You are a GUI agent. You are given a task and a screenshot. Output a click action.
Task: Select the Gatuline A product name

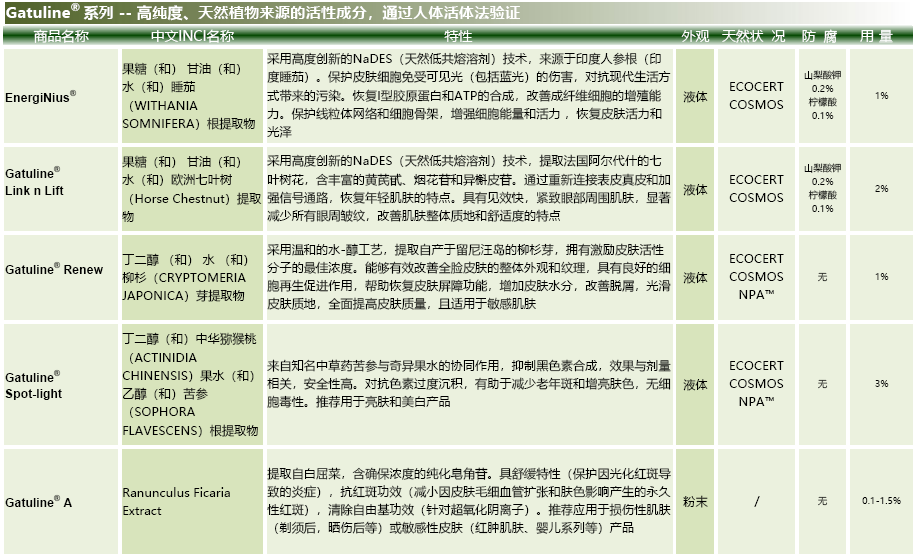[39, 502]
